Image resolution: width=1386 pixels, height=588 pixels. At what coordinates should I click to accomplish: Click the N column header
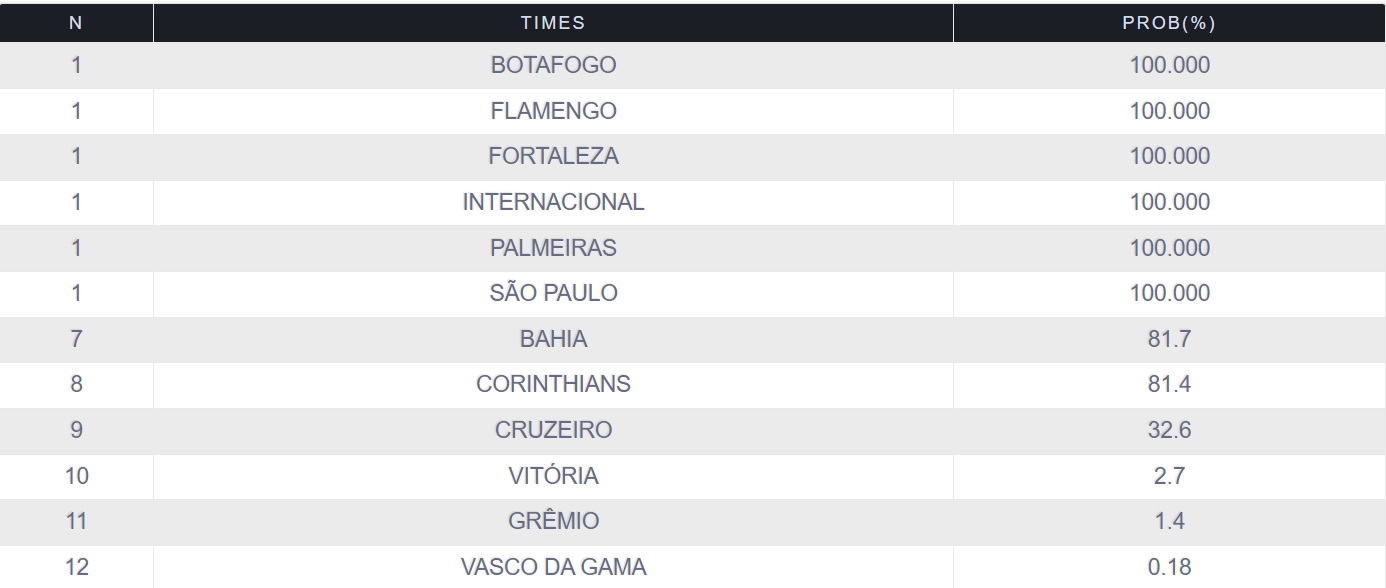[76, 23]
